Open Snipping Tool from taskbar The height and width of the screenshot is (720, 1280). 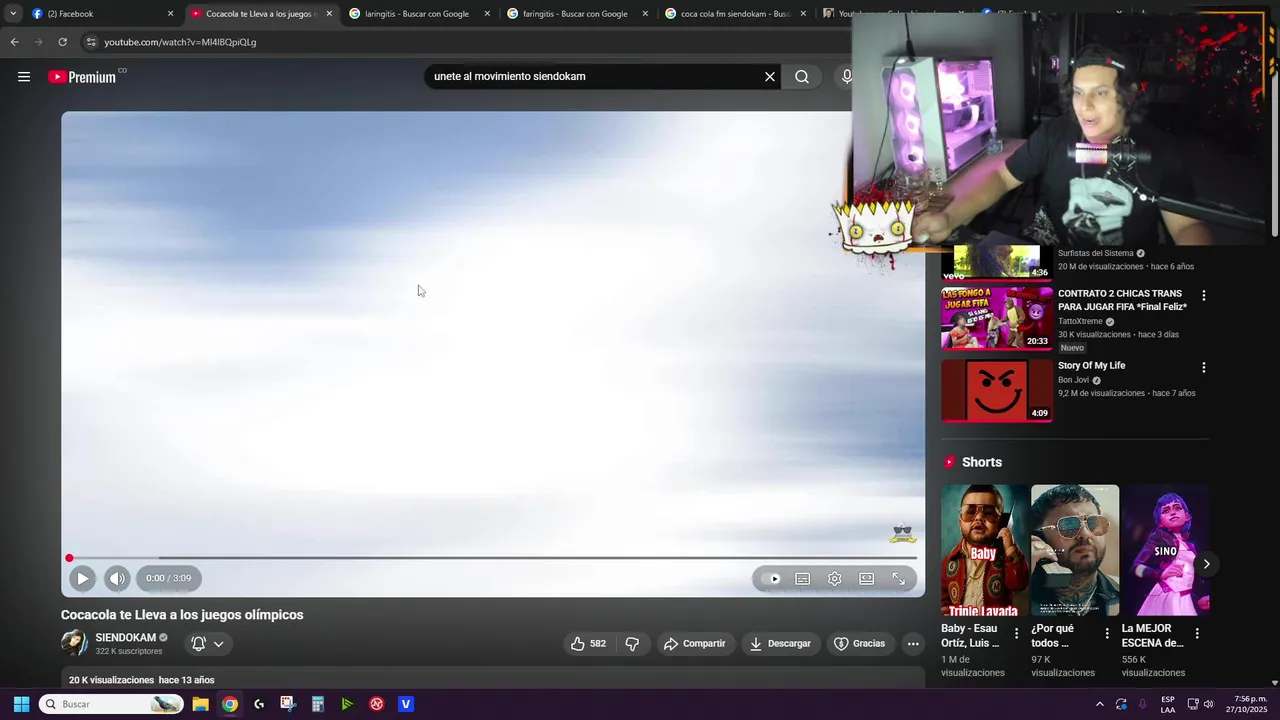tap(288, 704)
